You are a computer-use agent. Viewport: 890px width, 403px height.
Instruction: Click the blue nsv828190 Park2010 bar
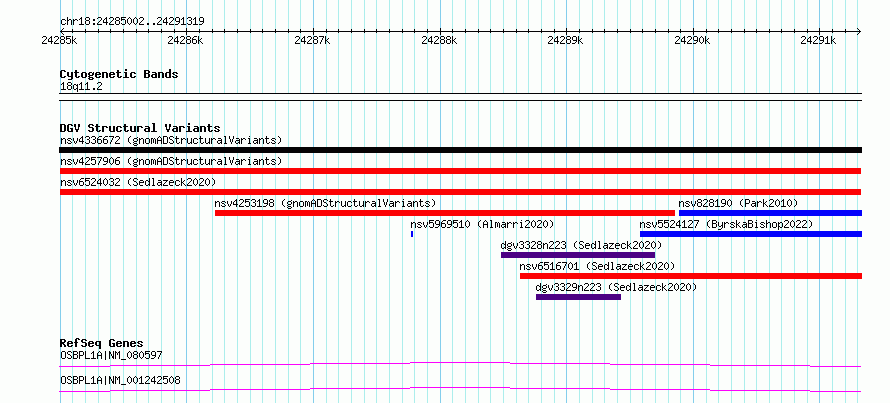coord(770,213)
